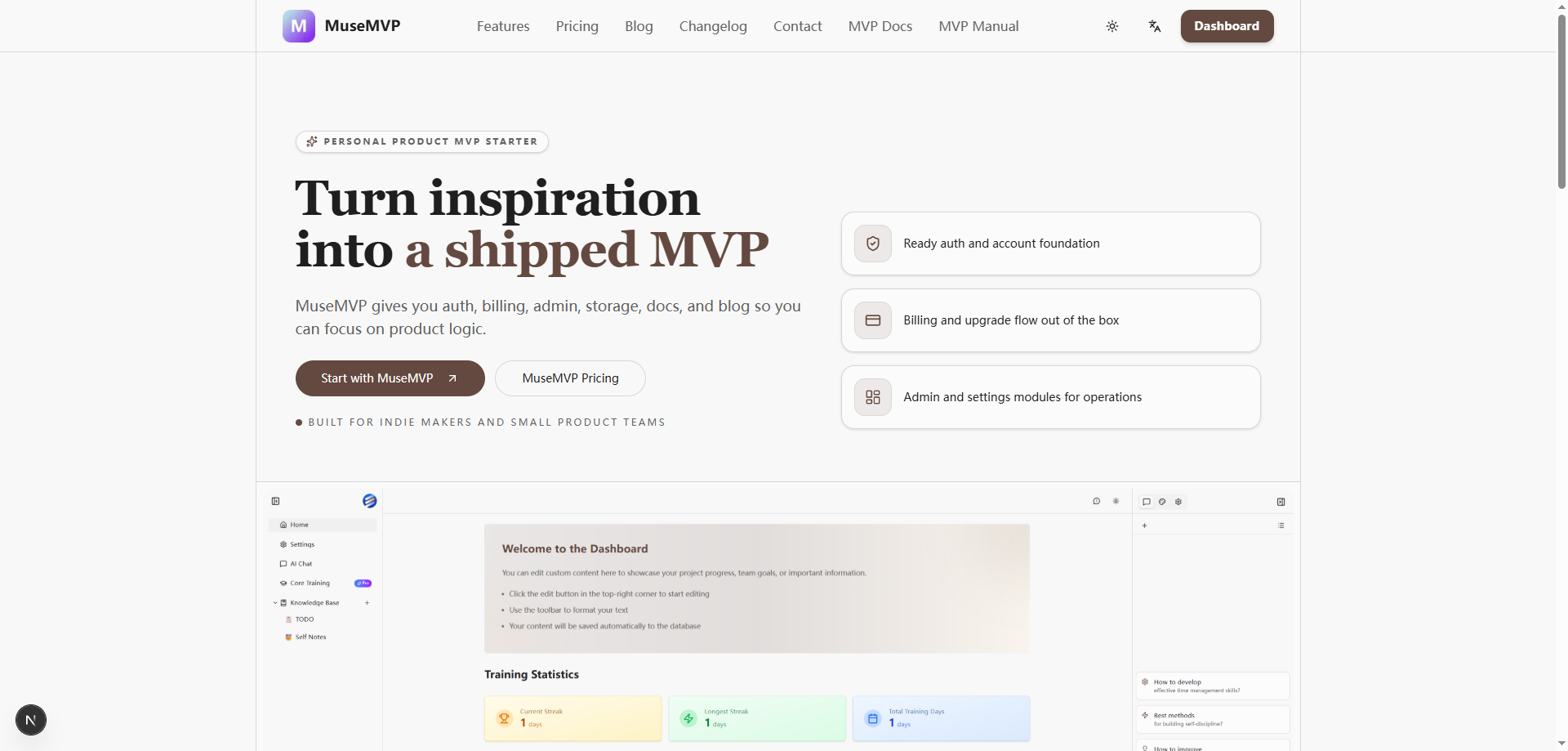Select the TODO page under Knowledge Base
Screen dimensions: 1568x751
tap(303, 619)
